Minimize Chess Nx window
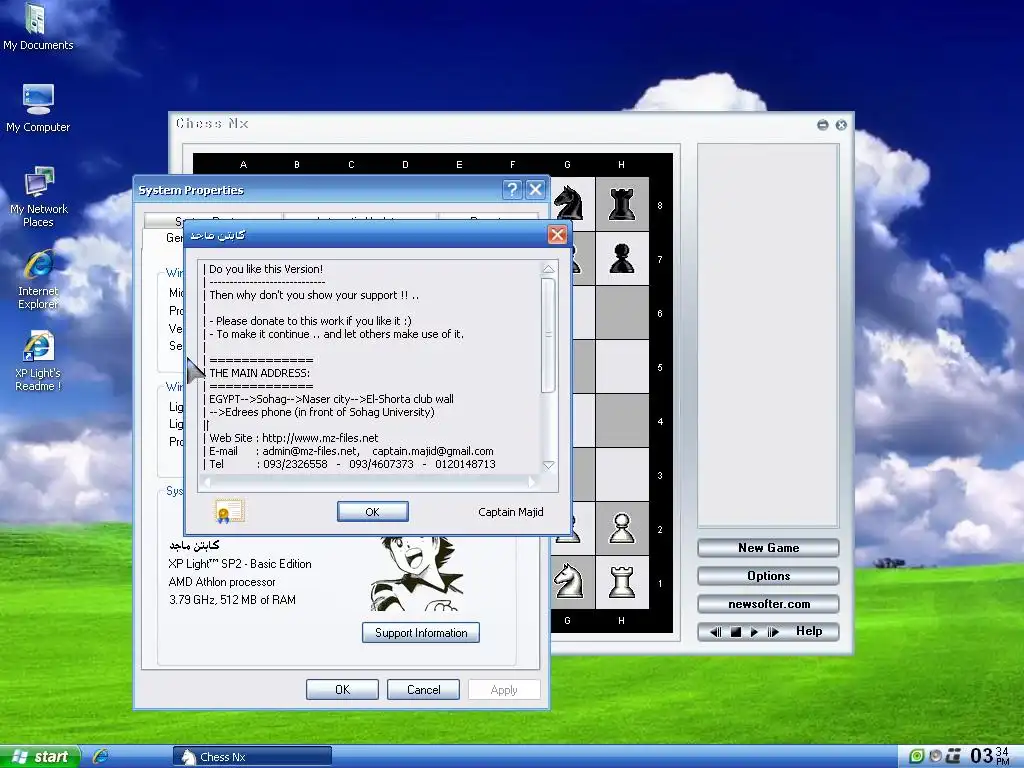The image size is (1024, 768). pos(823,125)
